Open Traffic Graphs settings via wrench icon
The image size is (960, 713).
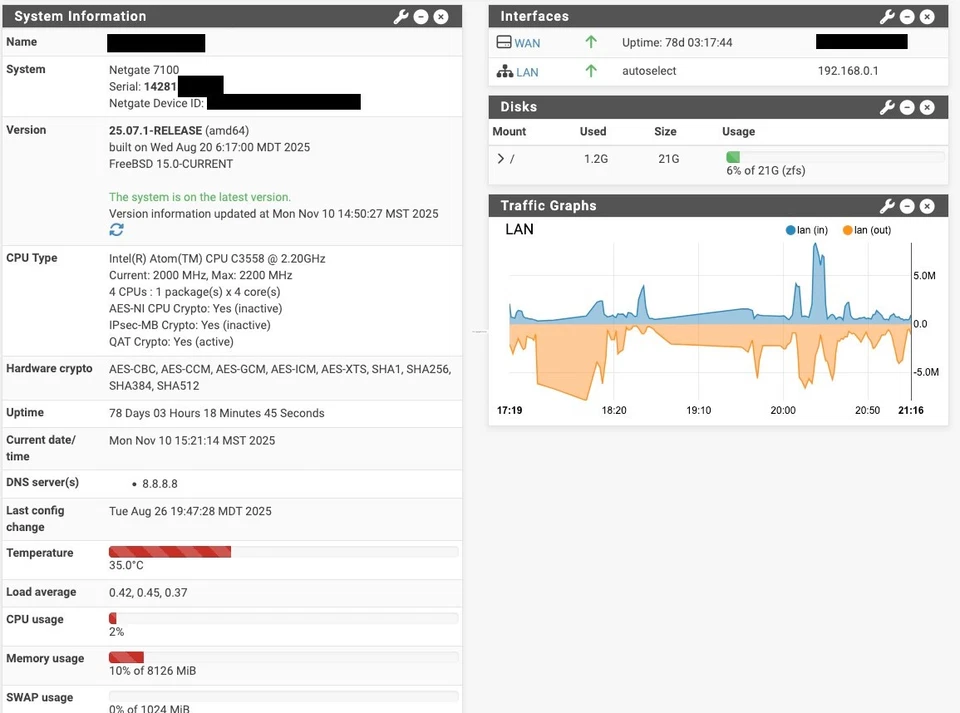[x=886, y=206]
